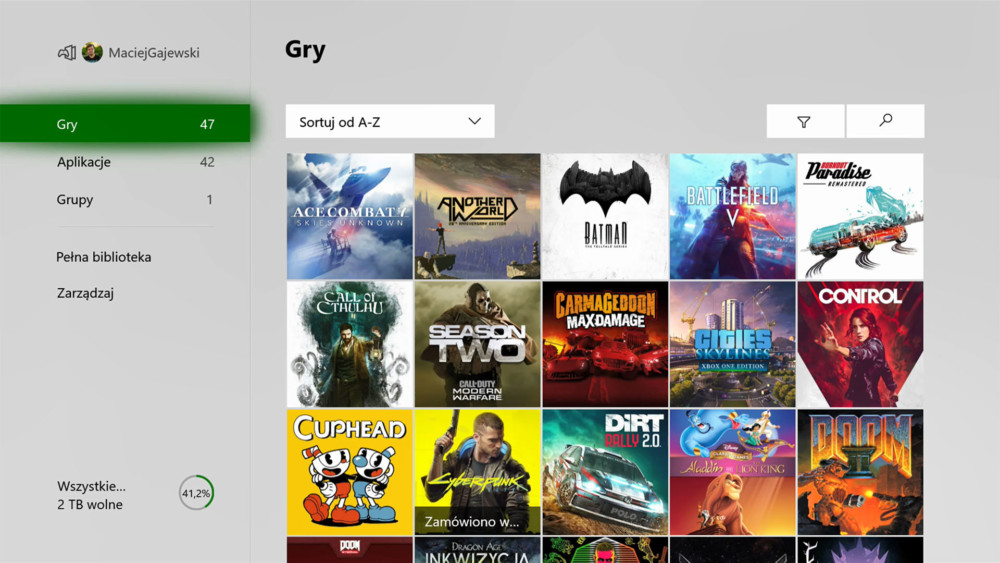Screen dimensions: 1000x563
Task: Open the Dragon Age Inkwizycja tile
Action: click(477, 550)
